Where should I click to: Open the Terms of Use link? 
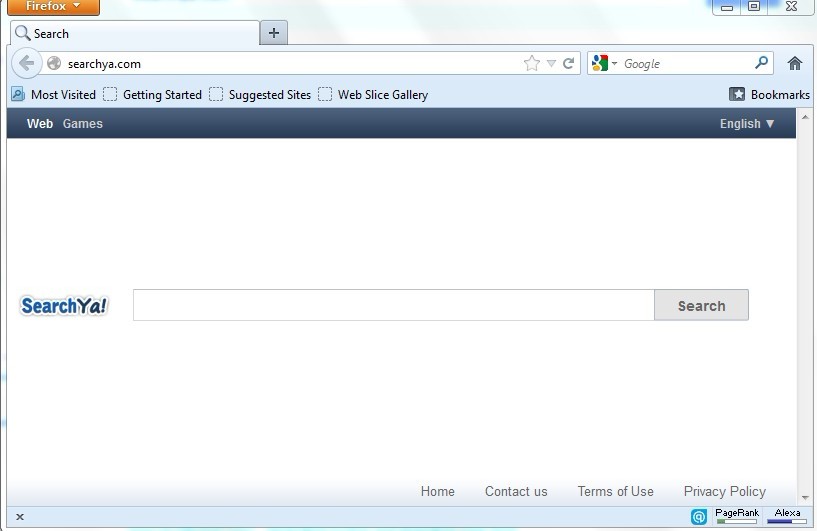point(615,491)
